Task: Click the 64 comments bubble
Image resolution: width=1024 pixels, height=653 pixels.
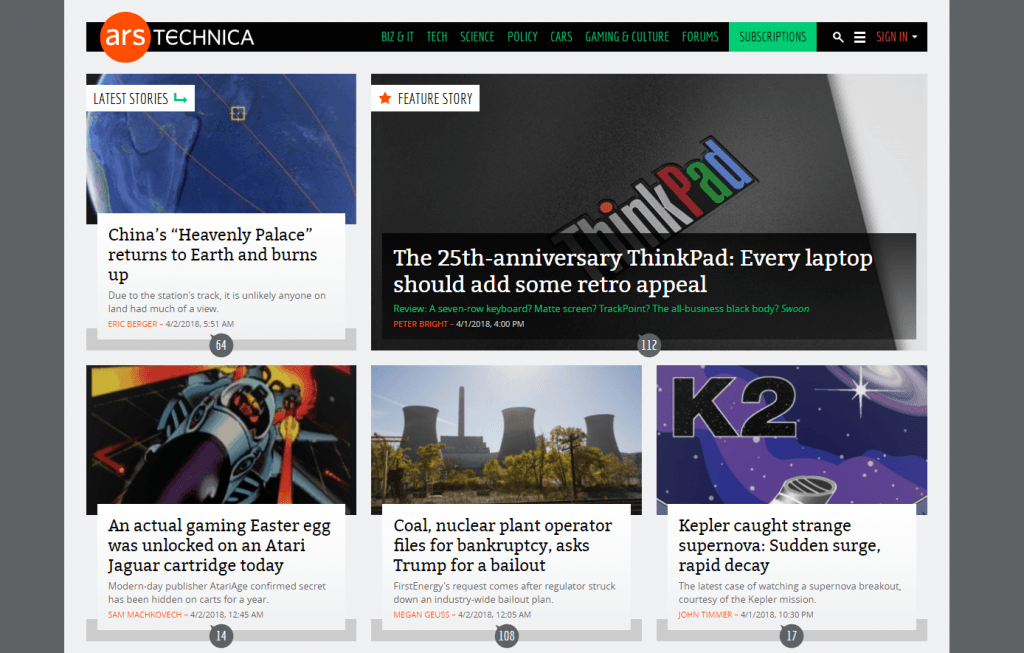Action: tap(221, 346)
